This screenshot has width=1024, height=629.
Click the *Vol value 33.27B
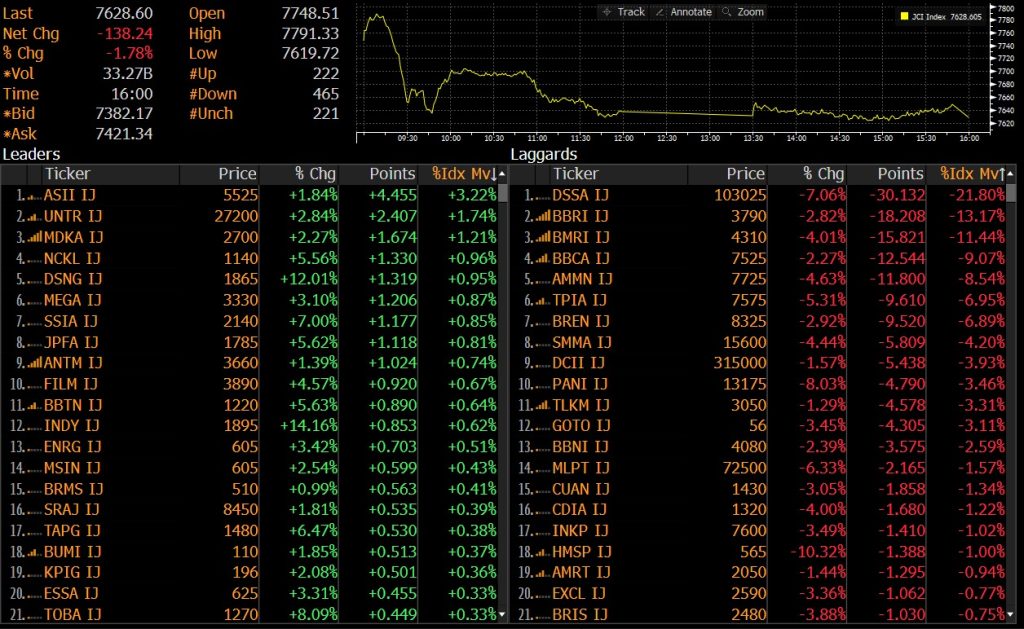pyautogui.click(x=127, y=74)
